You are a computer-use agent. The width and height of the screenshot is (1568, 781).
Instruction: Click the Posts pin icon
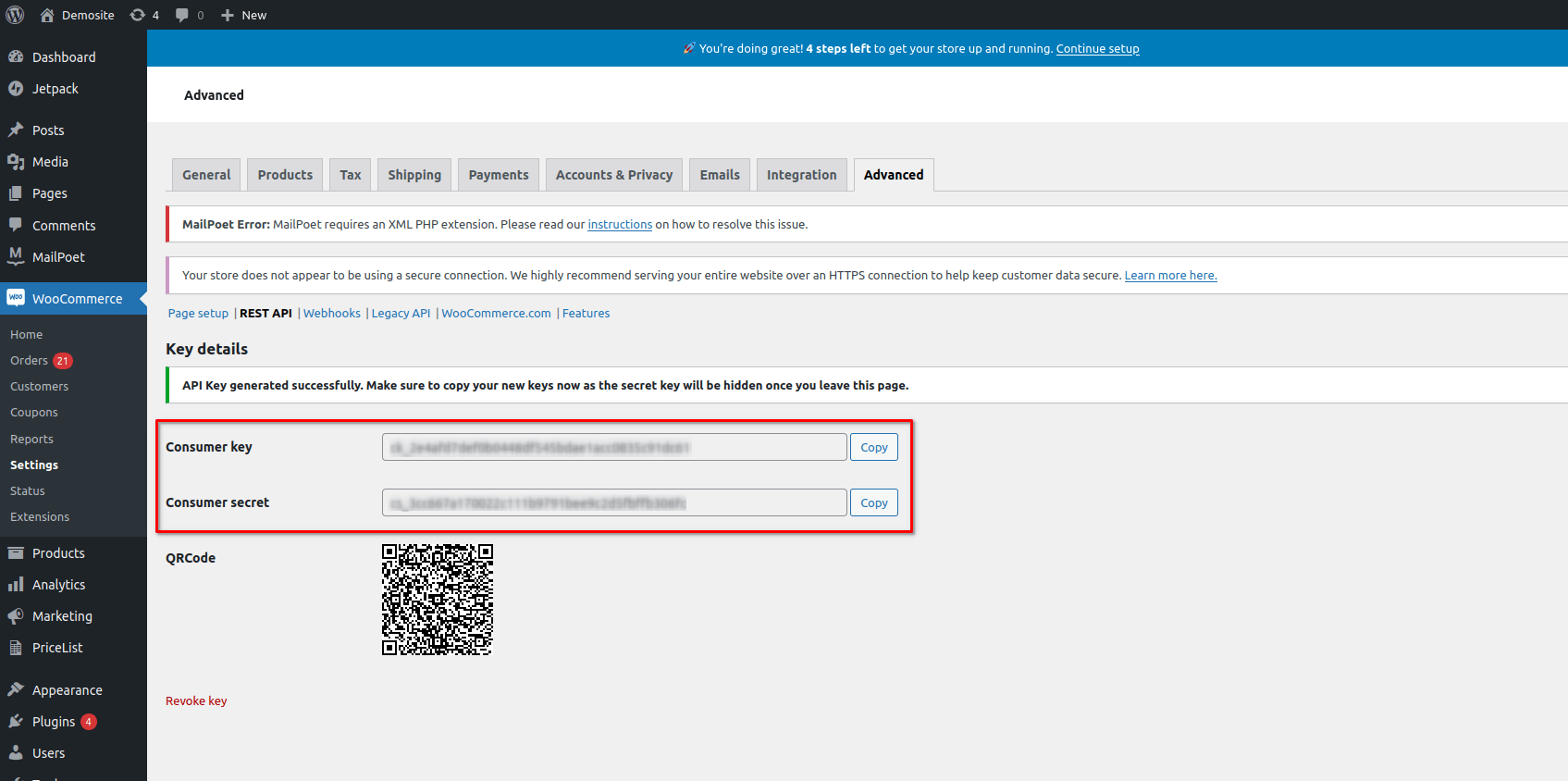coord(16,130)
